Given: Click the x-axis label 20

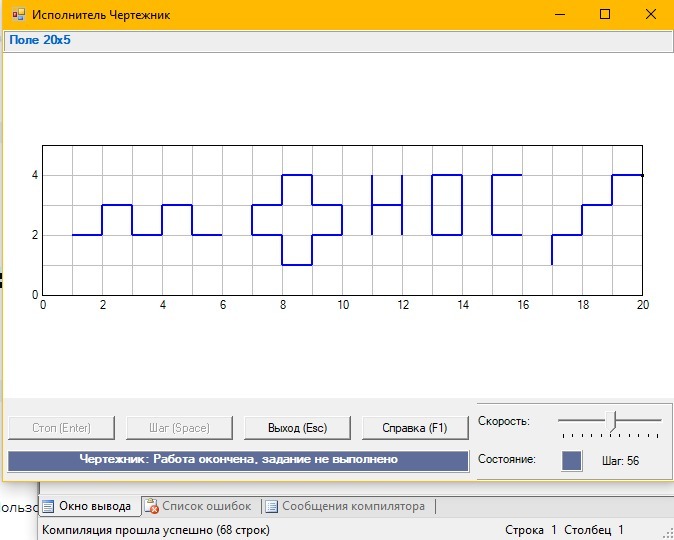Looking at the screenshot, I should tap(643, 305).
